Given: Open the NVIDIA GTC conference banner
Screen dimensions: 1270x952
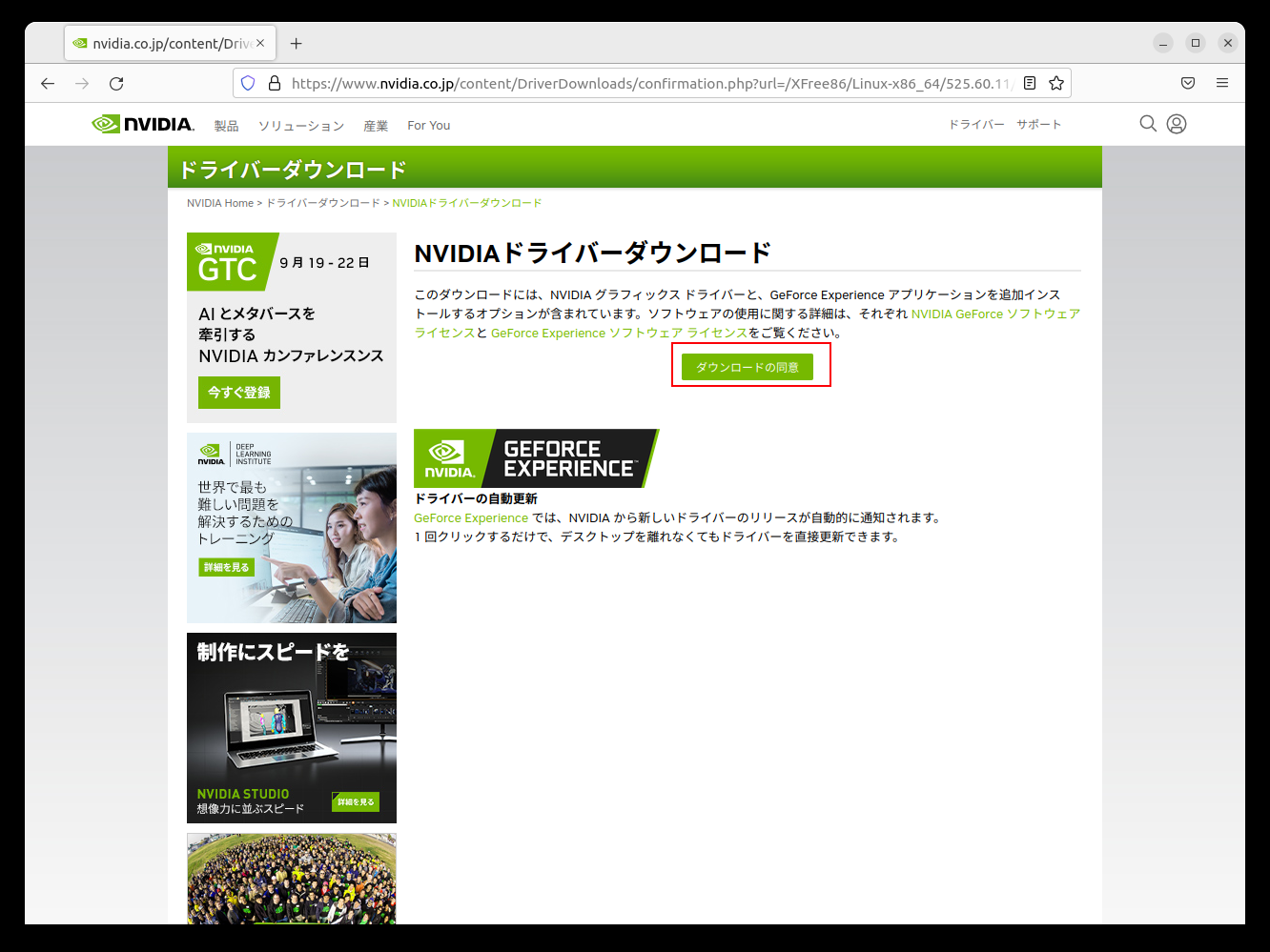Looking at the screenshot, I should [292, 328].
